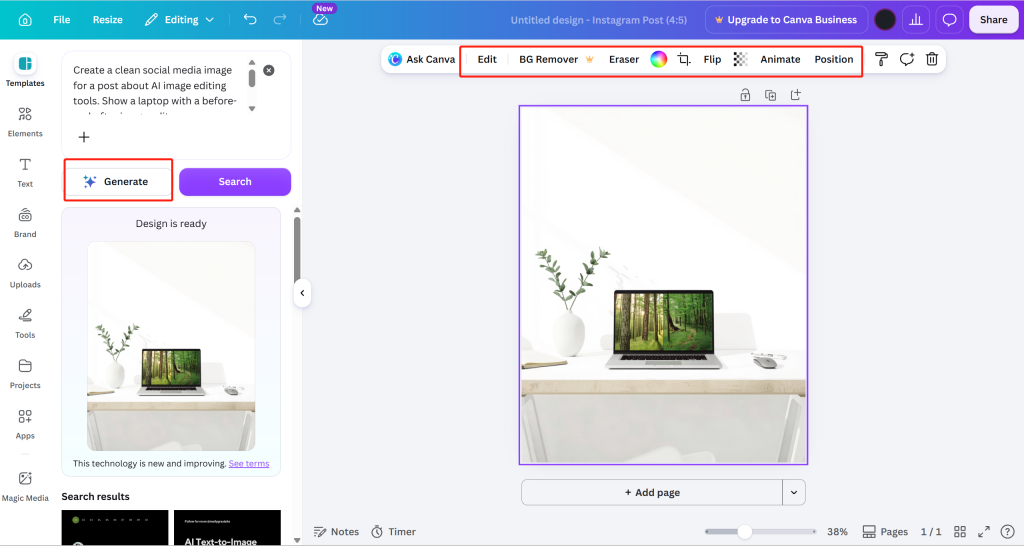Image resolution: width=1024 pixels, height=546 pixels.
Task: Open the Magic Media panel
Action: [25, 487]
